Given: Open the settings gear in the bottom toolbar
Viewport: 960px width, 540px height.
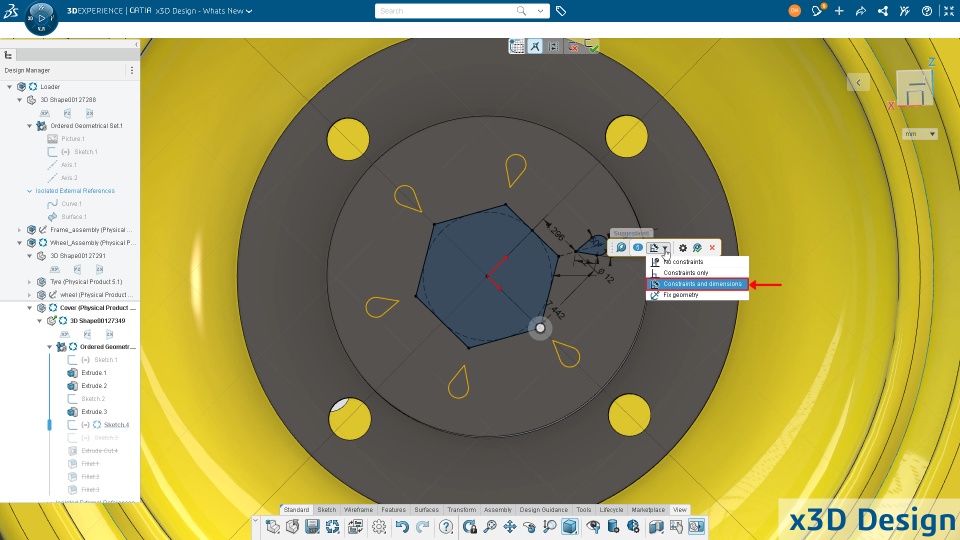Looking at the screenshot, I should pos(379,527).
